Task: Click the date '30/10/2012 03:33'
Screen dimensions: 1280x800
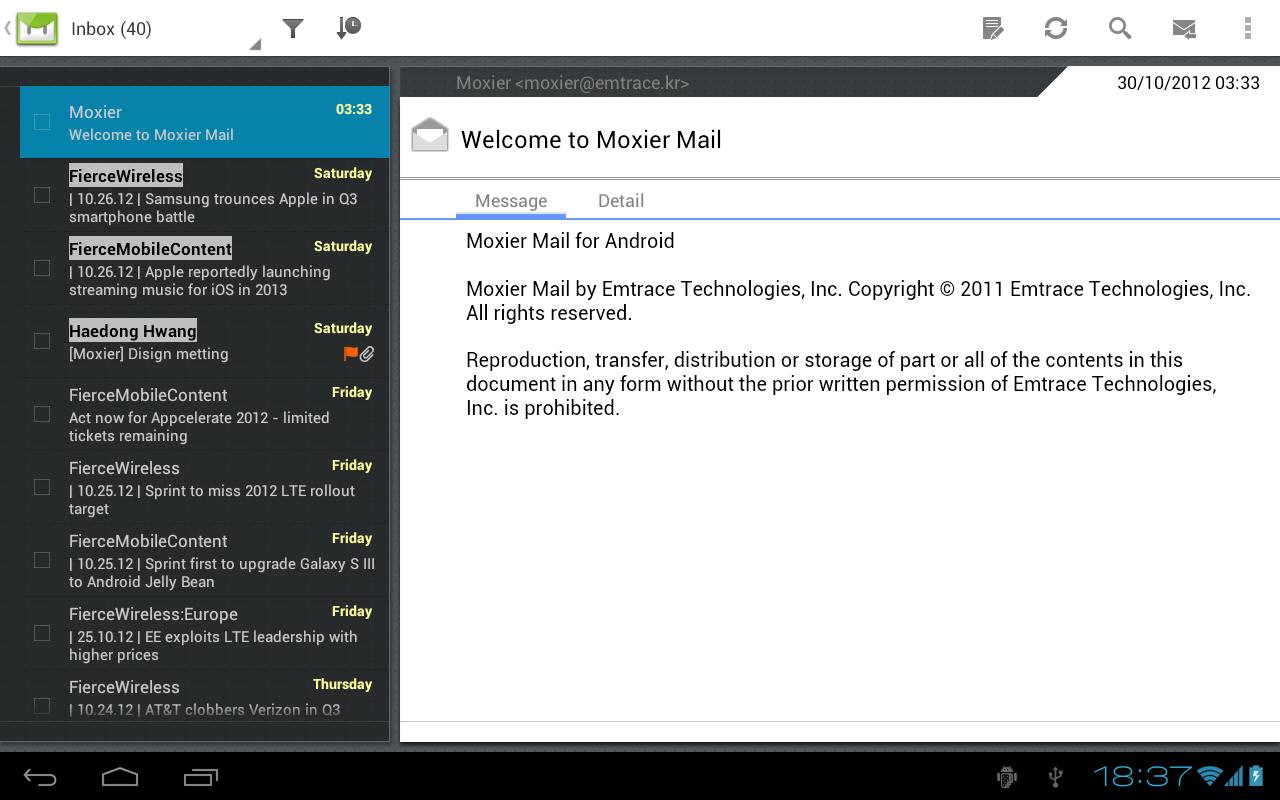Action: coord(1188,83)
